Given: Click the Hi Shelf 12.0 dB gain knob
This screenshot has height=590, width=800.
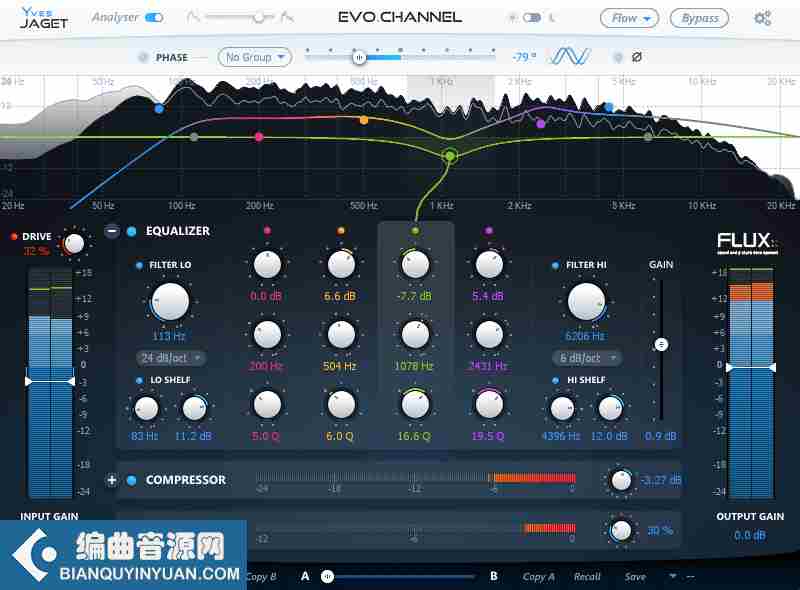Looking at the screenshot, I should click(610, 408).
